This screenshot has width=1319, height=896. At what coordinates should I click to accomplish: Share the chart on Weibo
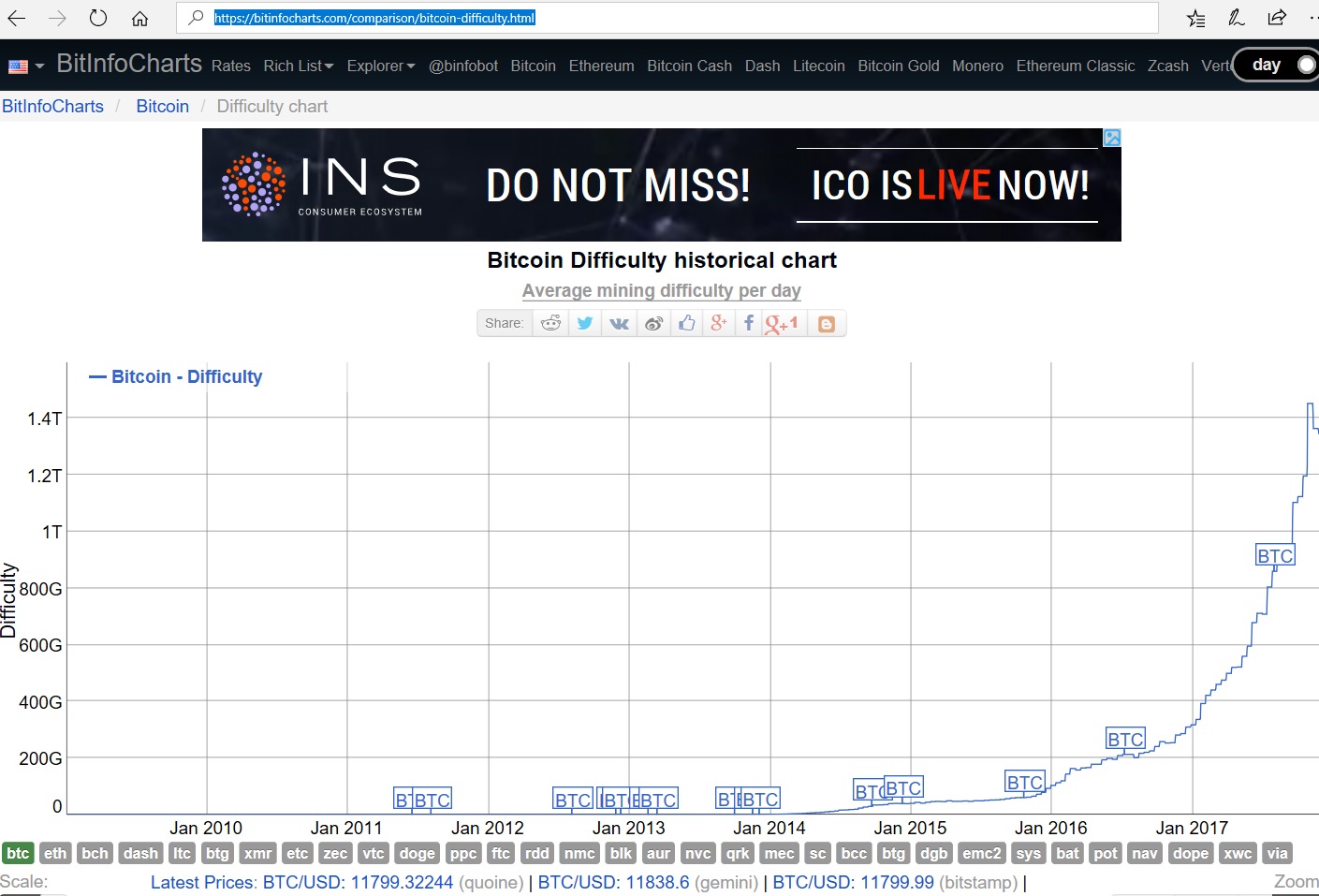tap(653, 323)
